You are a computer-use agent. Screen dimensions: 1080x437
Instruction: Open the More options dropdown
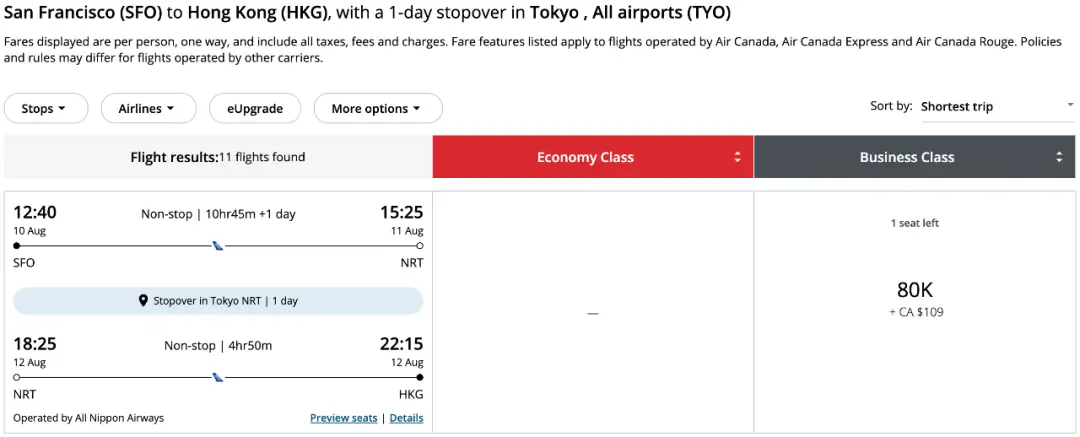point(377,108)
